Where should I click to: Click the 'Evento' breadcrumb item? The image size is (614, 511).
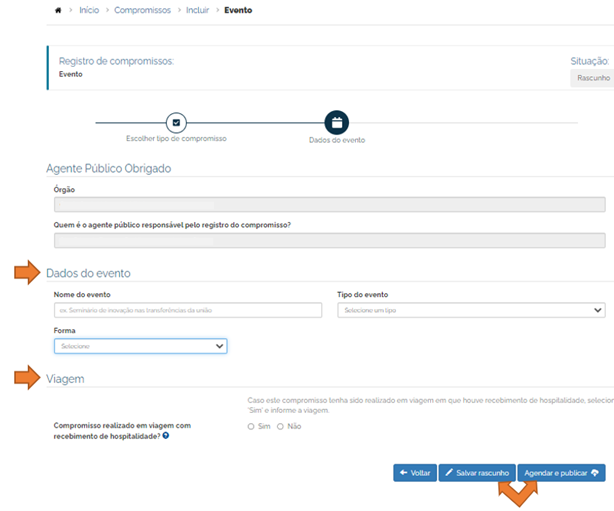pyautogui.click(x=238, y=10)
